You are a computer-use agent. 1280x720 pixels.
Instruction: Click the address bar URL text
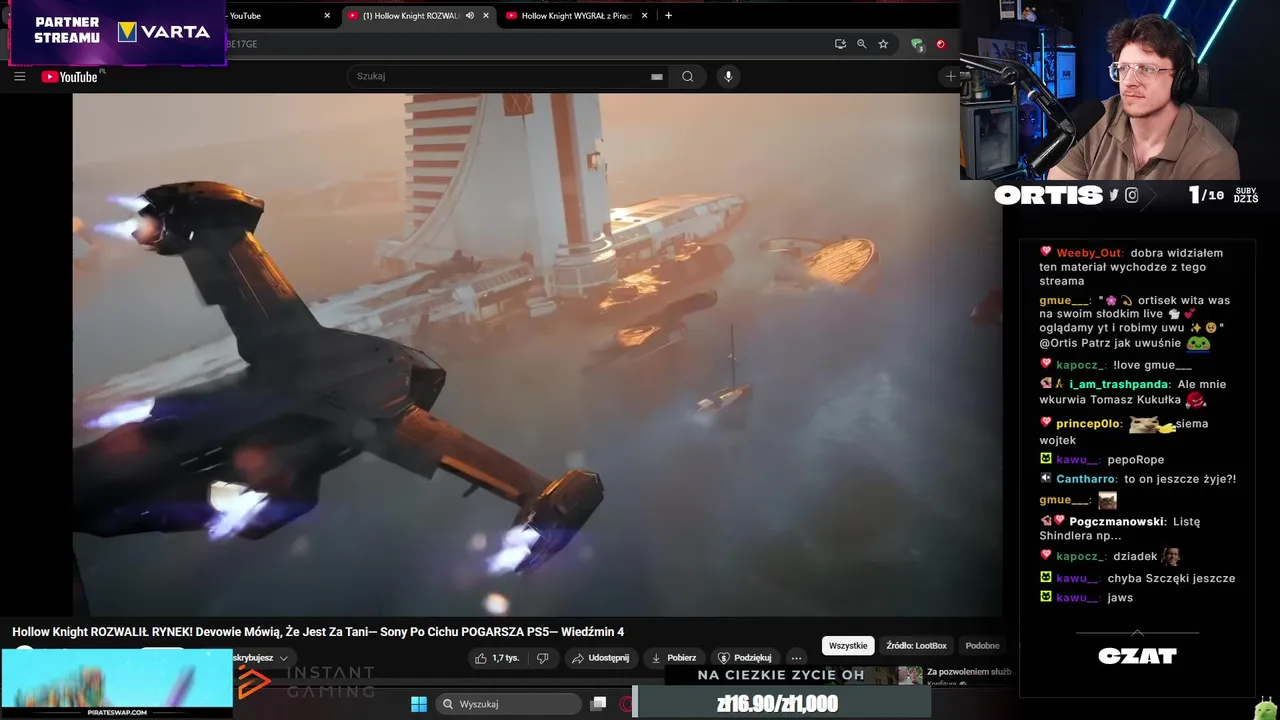click(x=242, y=44)
